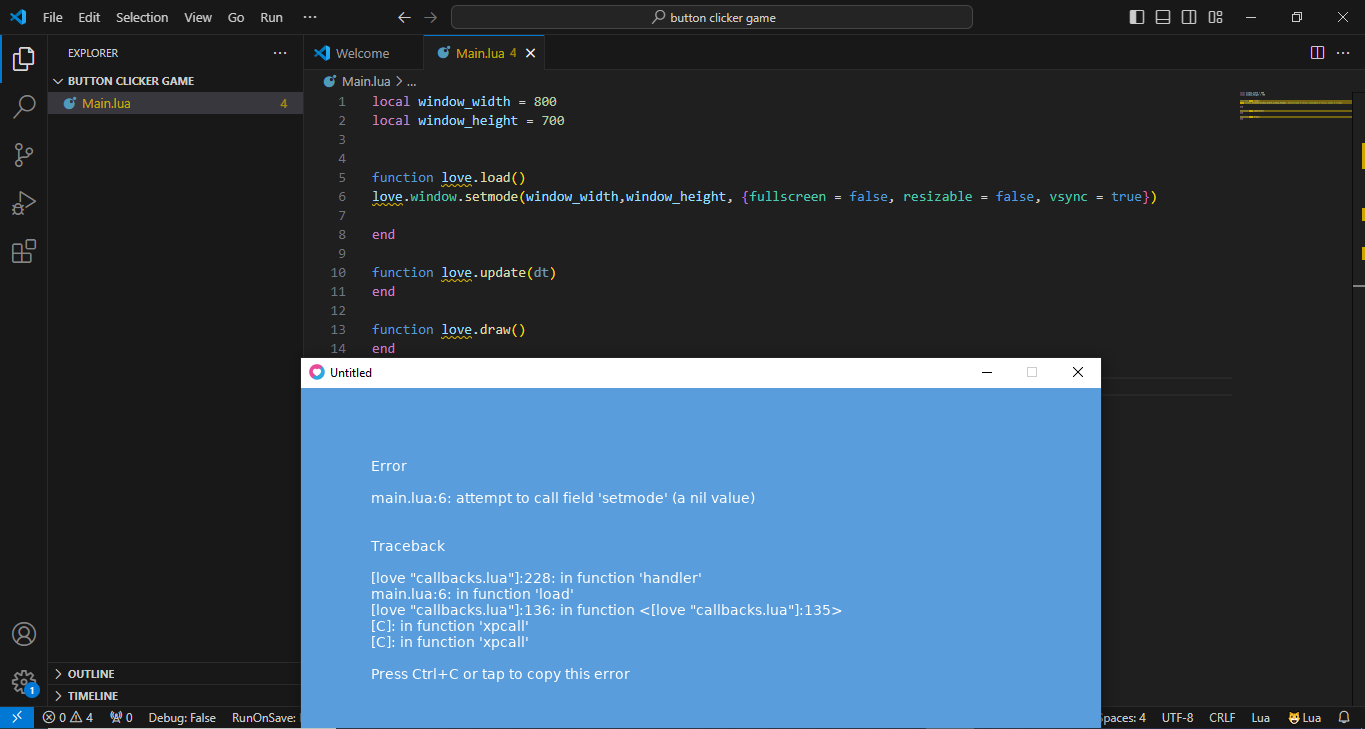Click 'love.update(dt)' function definition on line 10
This screenshot has height=729, width=1365.
(498, 273)
